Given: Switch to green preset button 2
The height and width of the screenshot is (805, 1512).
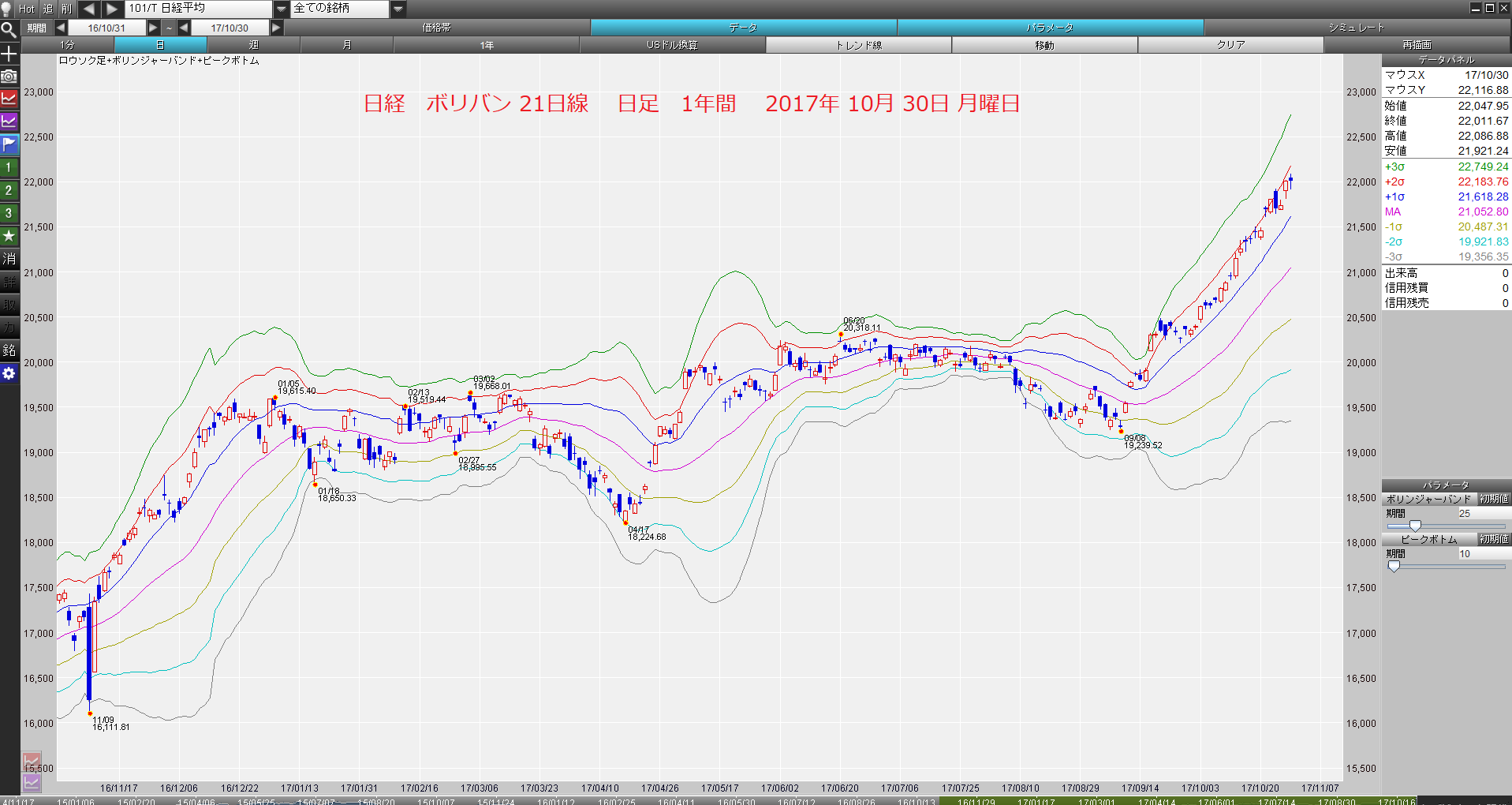Looking at the screenshot, I should [x=9, y=190].
